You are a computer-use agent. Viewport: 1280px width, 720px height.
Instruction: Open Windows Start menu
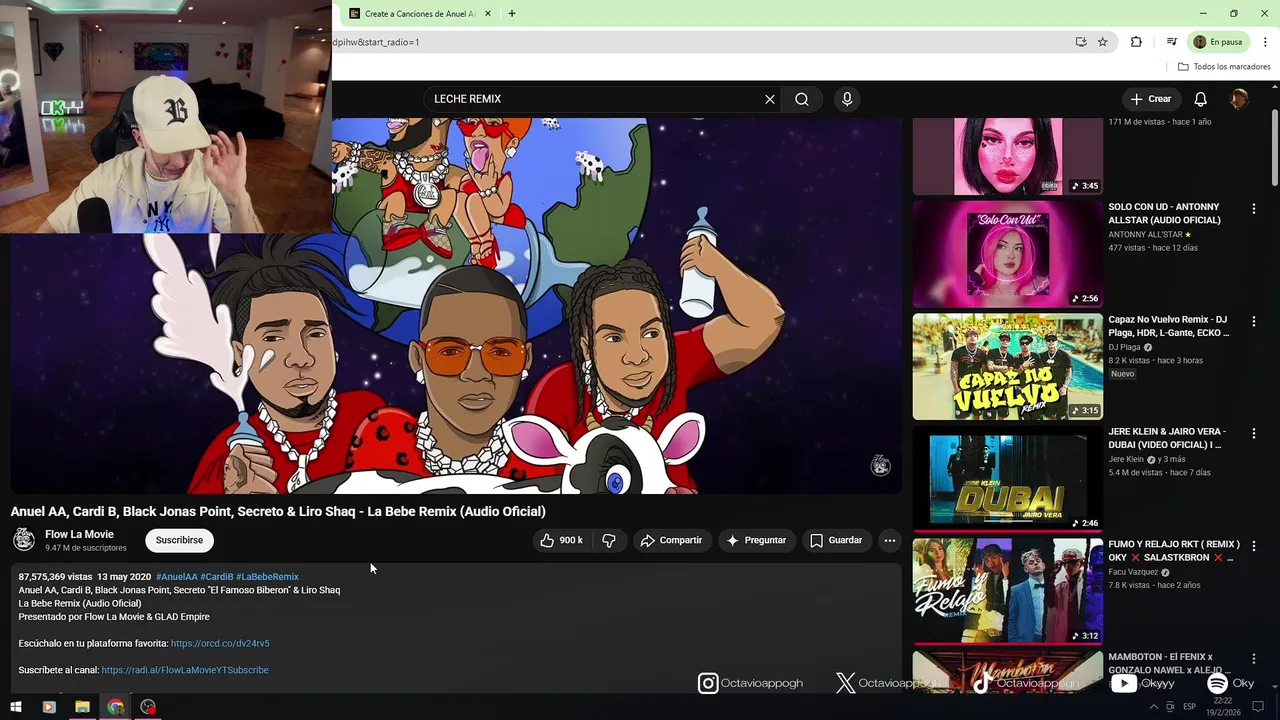(16, 707)
